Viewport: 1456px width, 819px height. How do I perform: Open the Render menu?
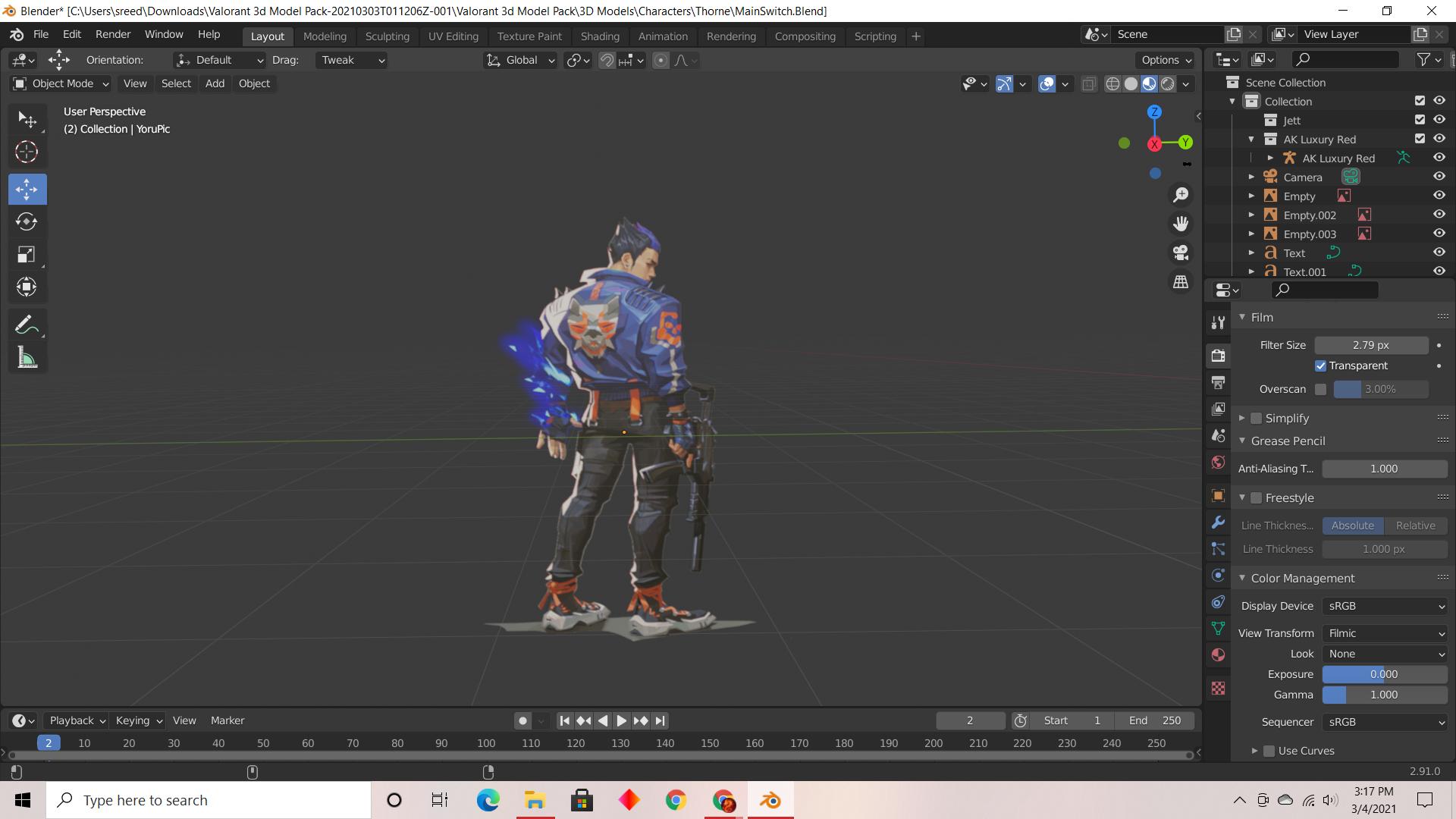pyautogui.click(x=112, y=35)
